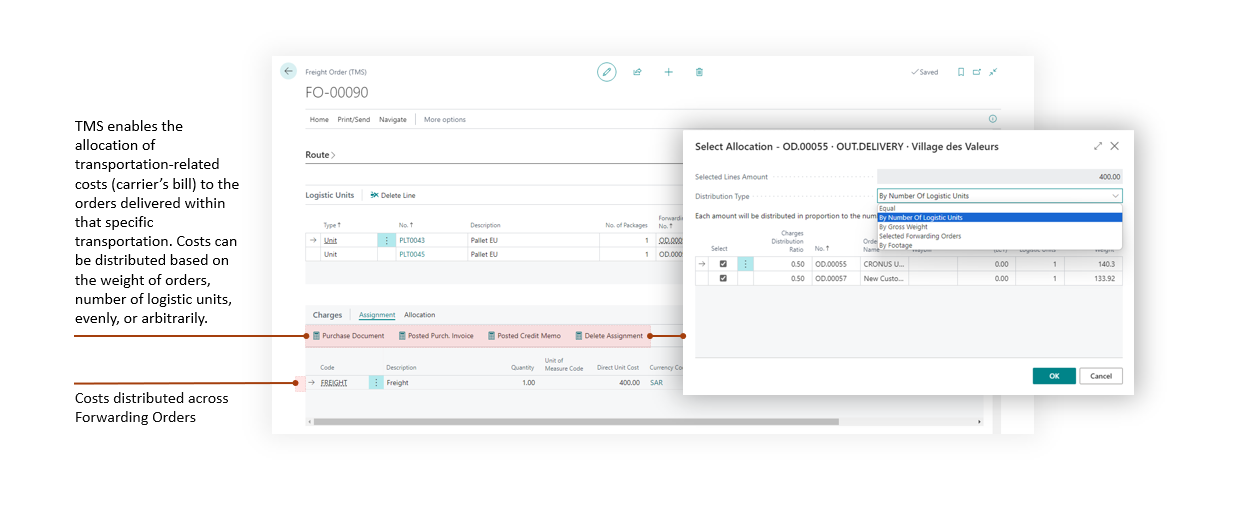1242x507 pixels.
Task: Click the share icon in header
Action: (x=637, y=72)
